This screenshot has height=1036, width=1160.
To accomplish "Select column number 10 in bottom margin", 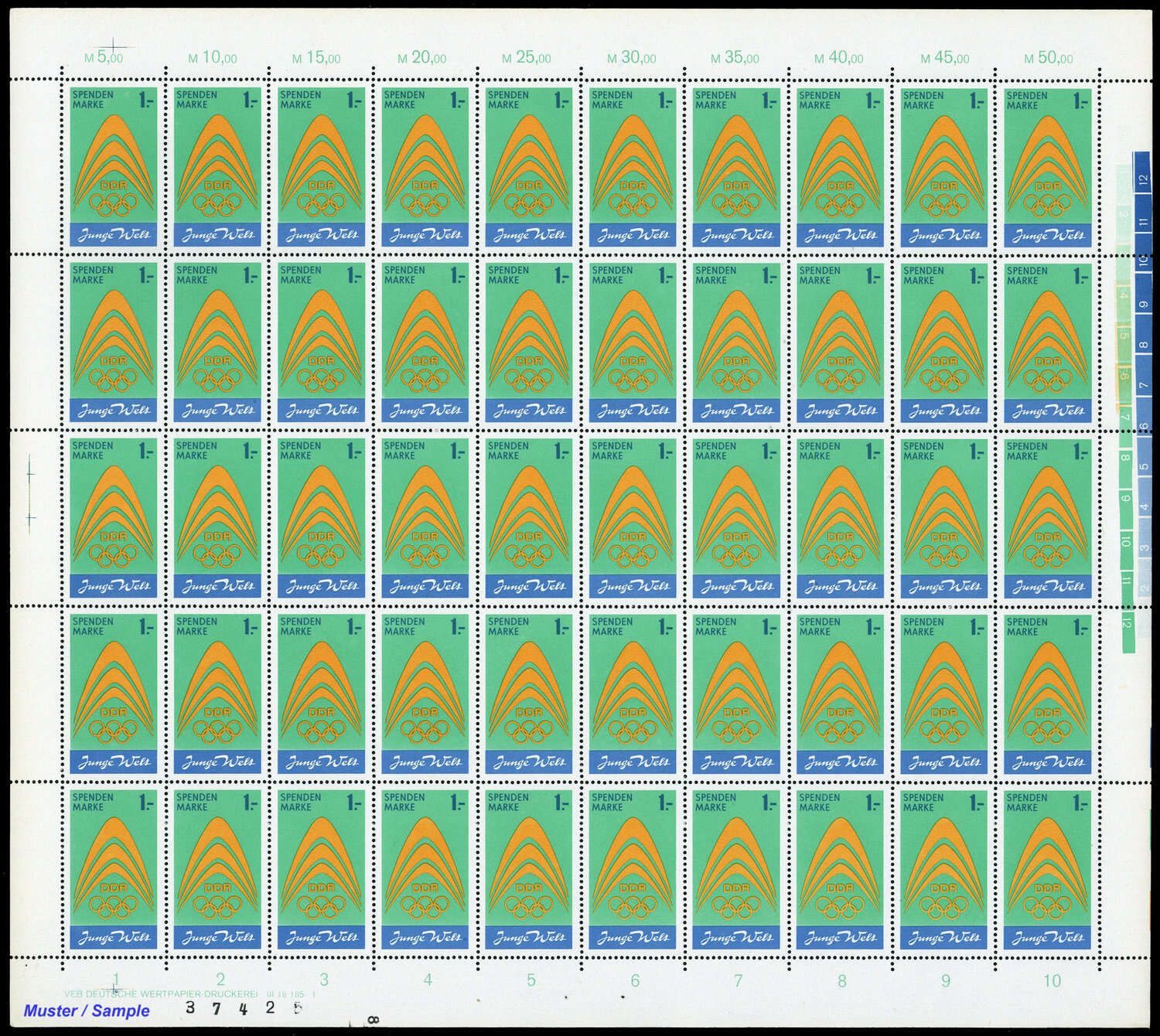I will [1052, 980].
